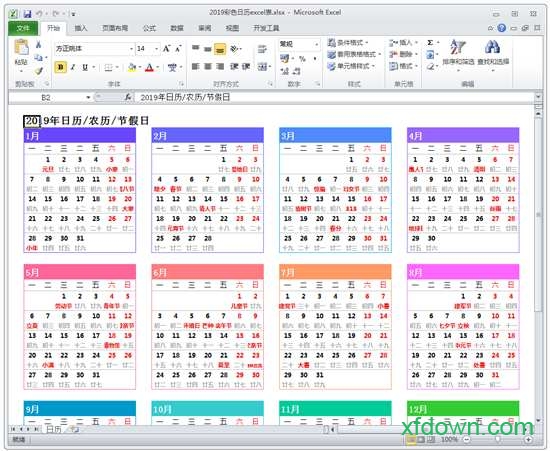The image size is (550, 451).
Task: Toggle Top Align button
Action: 196,48
